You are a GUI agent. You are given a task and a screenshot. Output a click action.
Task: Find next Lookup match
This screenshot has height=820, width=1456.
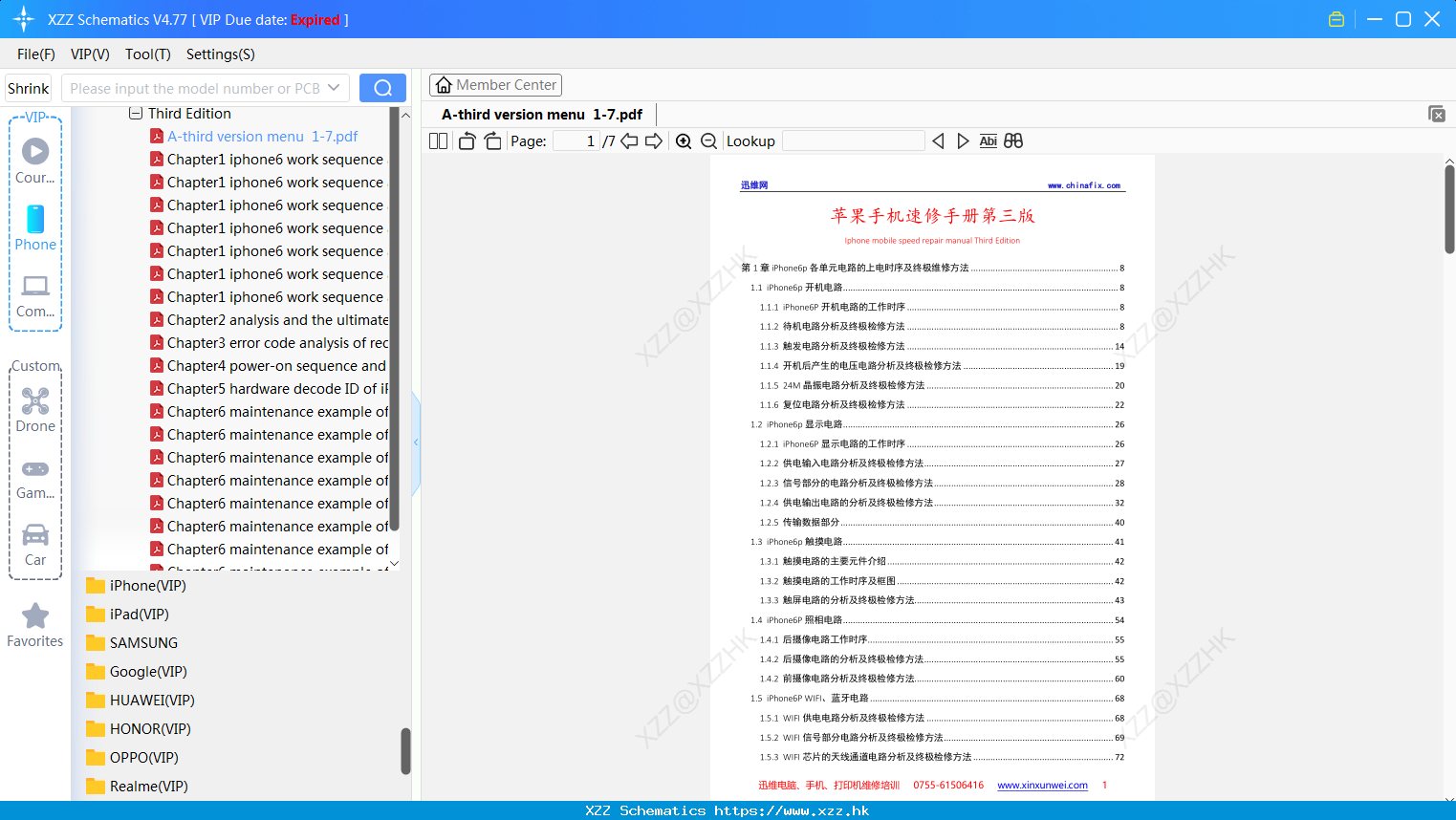click(963, 141)
